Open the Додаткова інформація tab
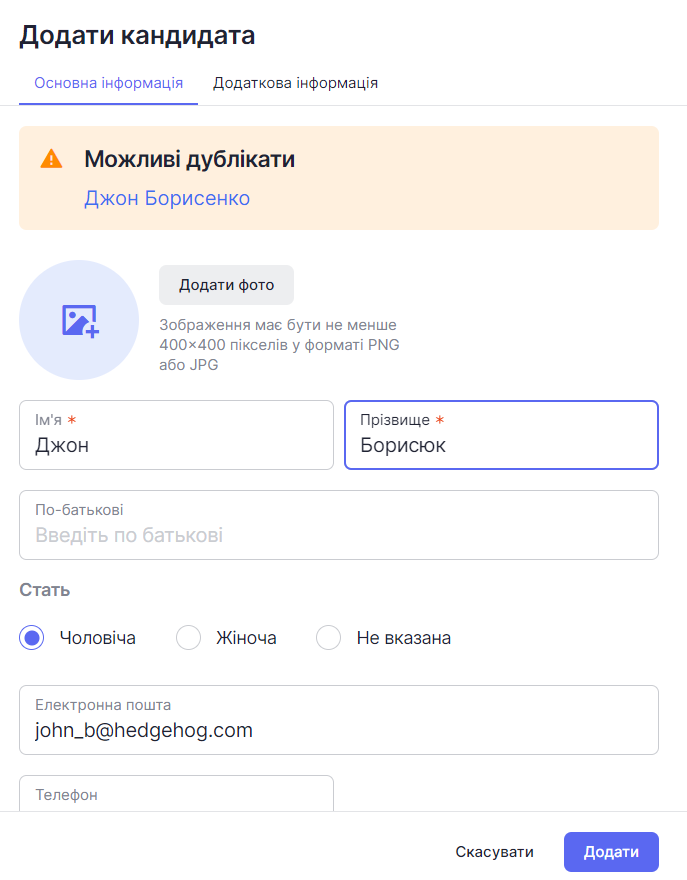This screenshot has height=880, width=687. (295, 83)
